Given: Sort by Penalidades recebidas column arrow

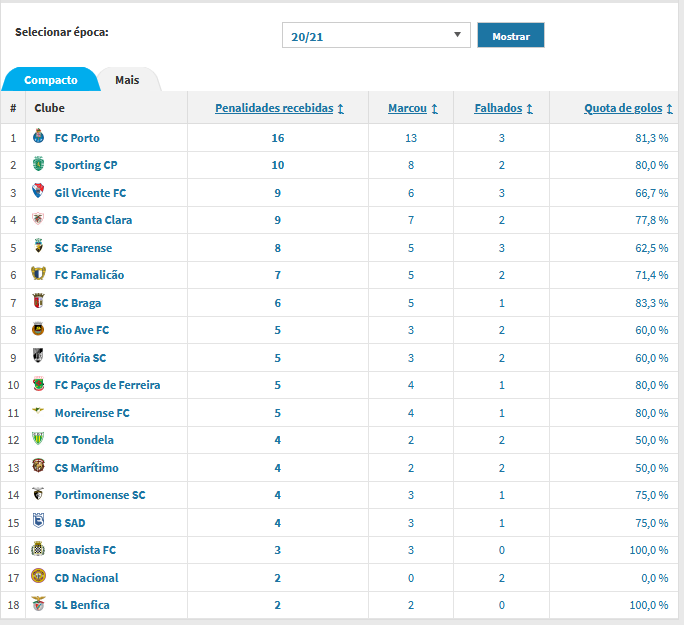Looking at the screenshot, I should [341, 109].
